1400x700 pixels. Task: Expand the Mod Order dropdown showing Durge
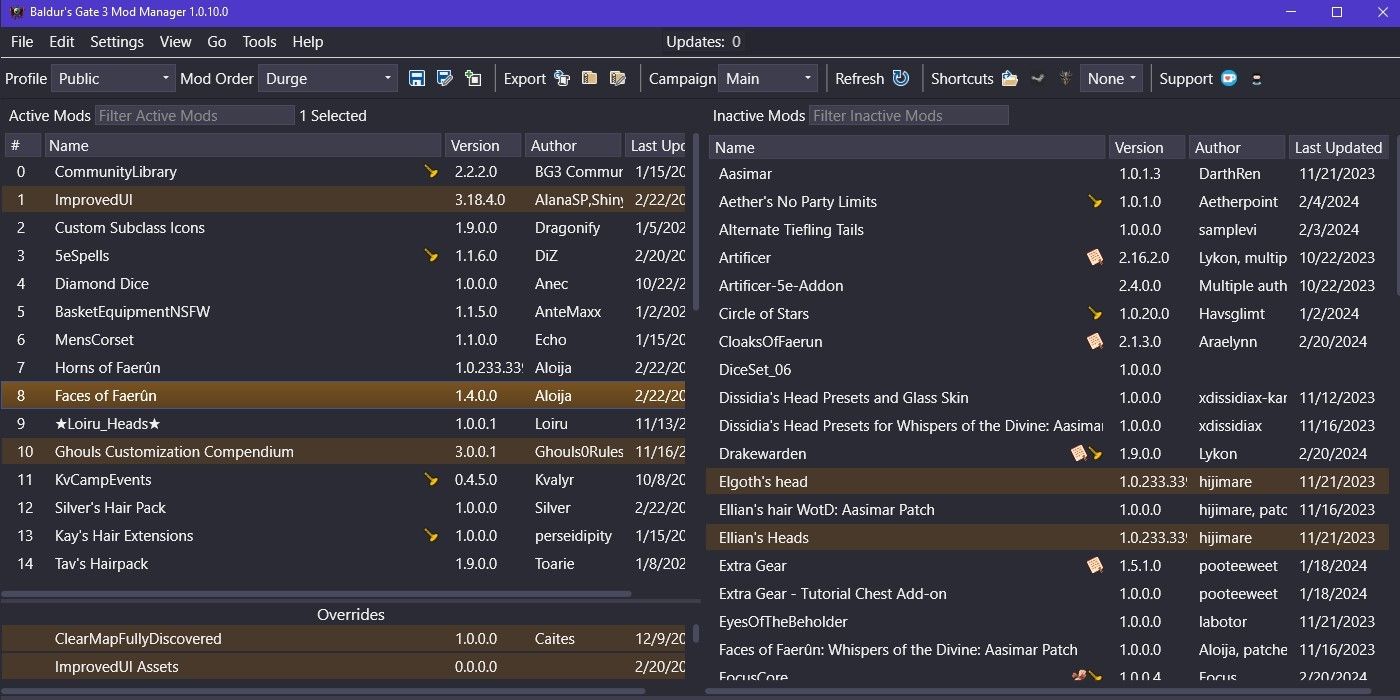(327, 78)
